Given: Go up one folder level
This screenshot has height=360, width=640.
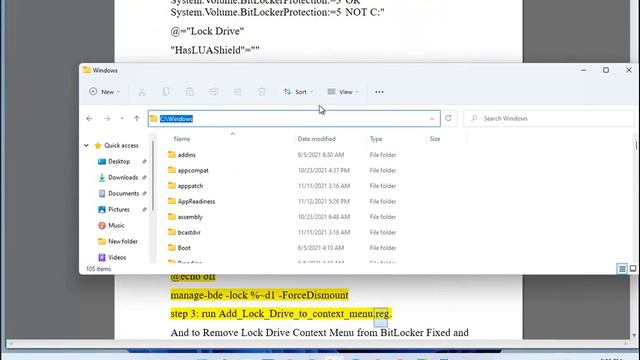Looking at the screenshot, I should click(137, 118).
